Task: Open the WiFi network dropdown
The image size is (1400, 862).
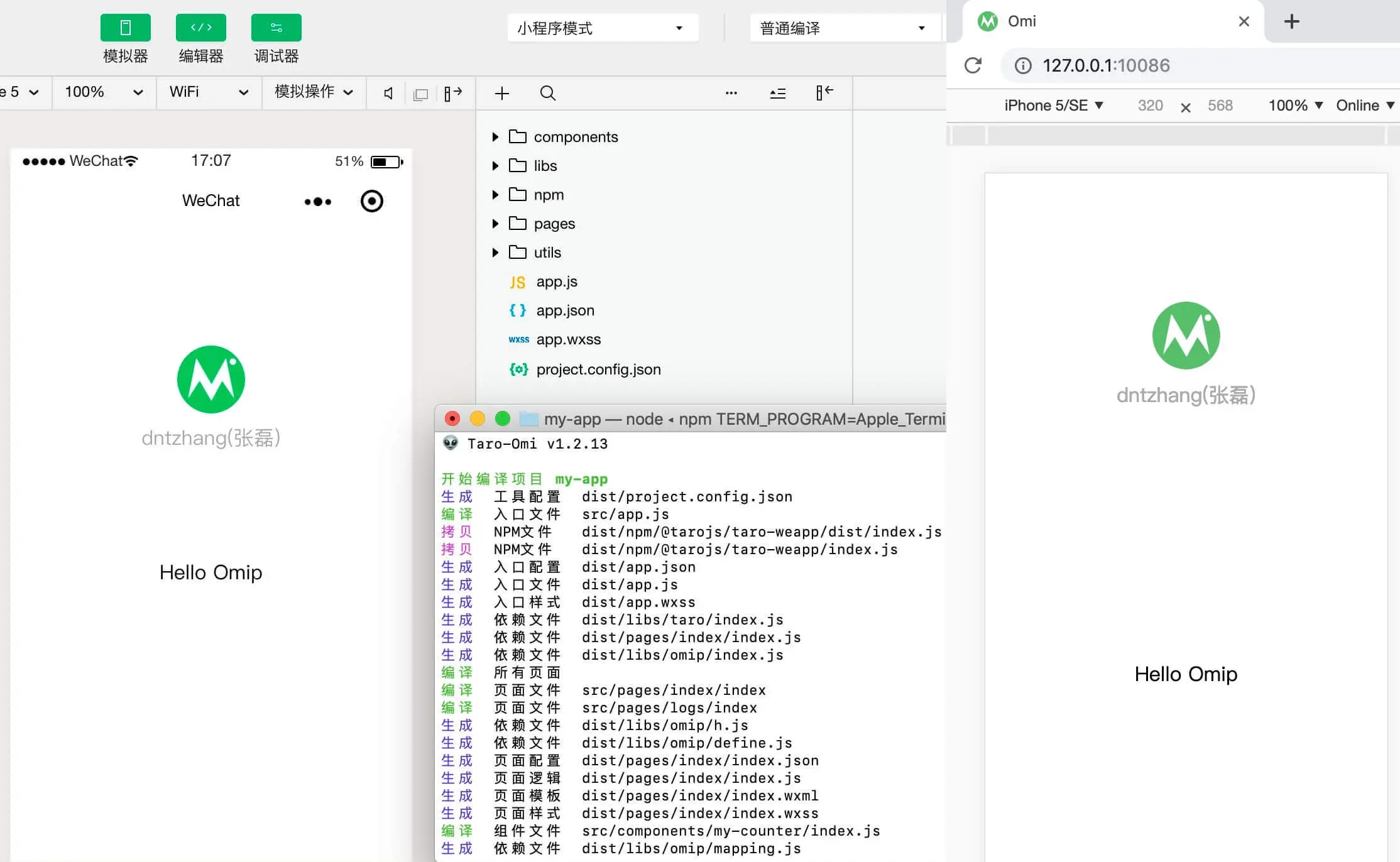Action: tap(208, 92)
